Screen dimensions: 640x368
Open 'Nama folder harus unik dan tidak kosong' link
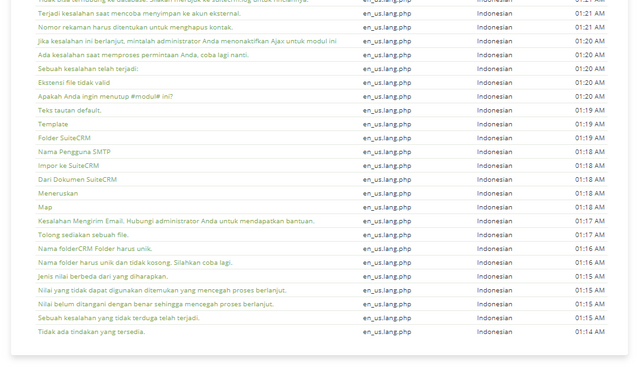[x=135, y=263]
